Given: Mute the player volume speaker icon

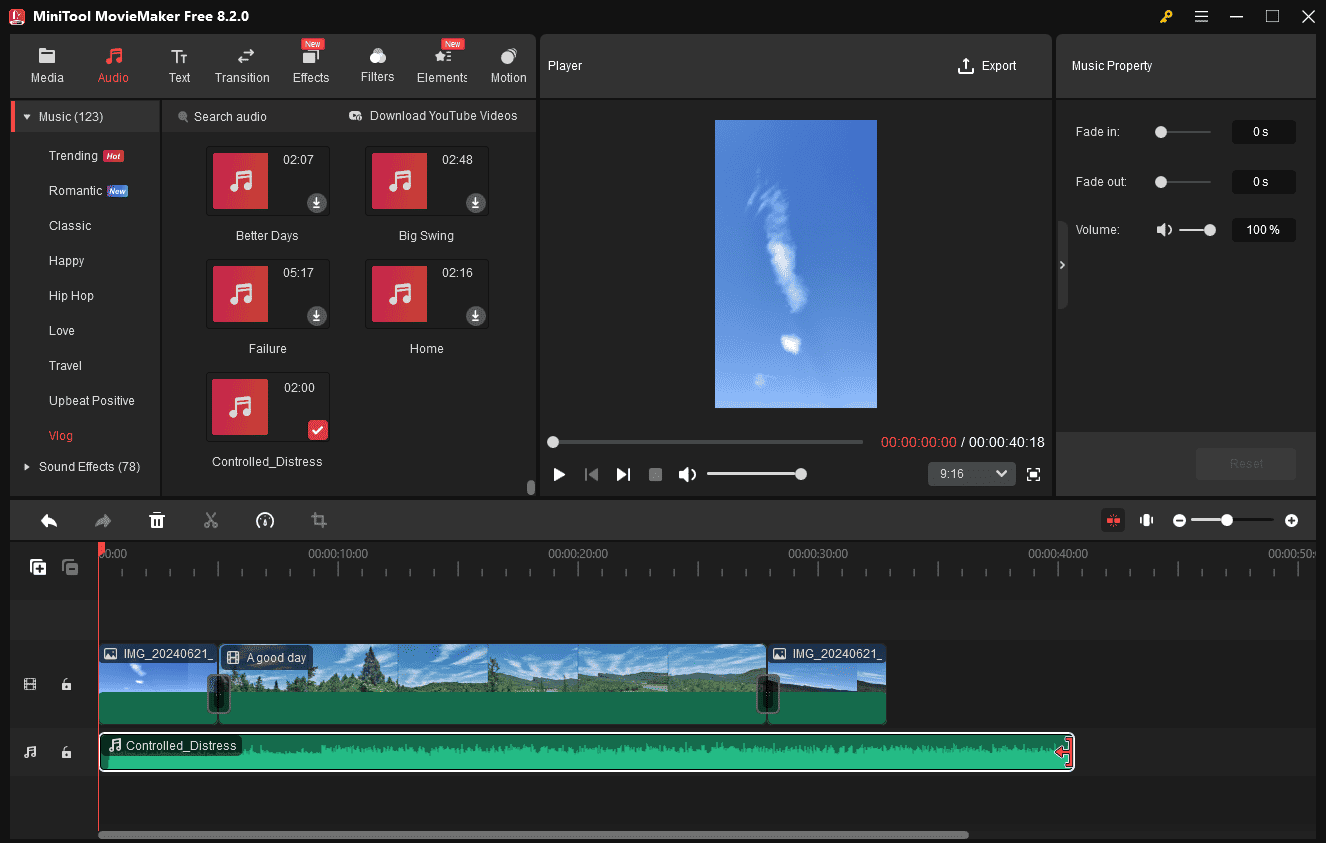Looking at the screenshot, I should click(x=687, y=474).
